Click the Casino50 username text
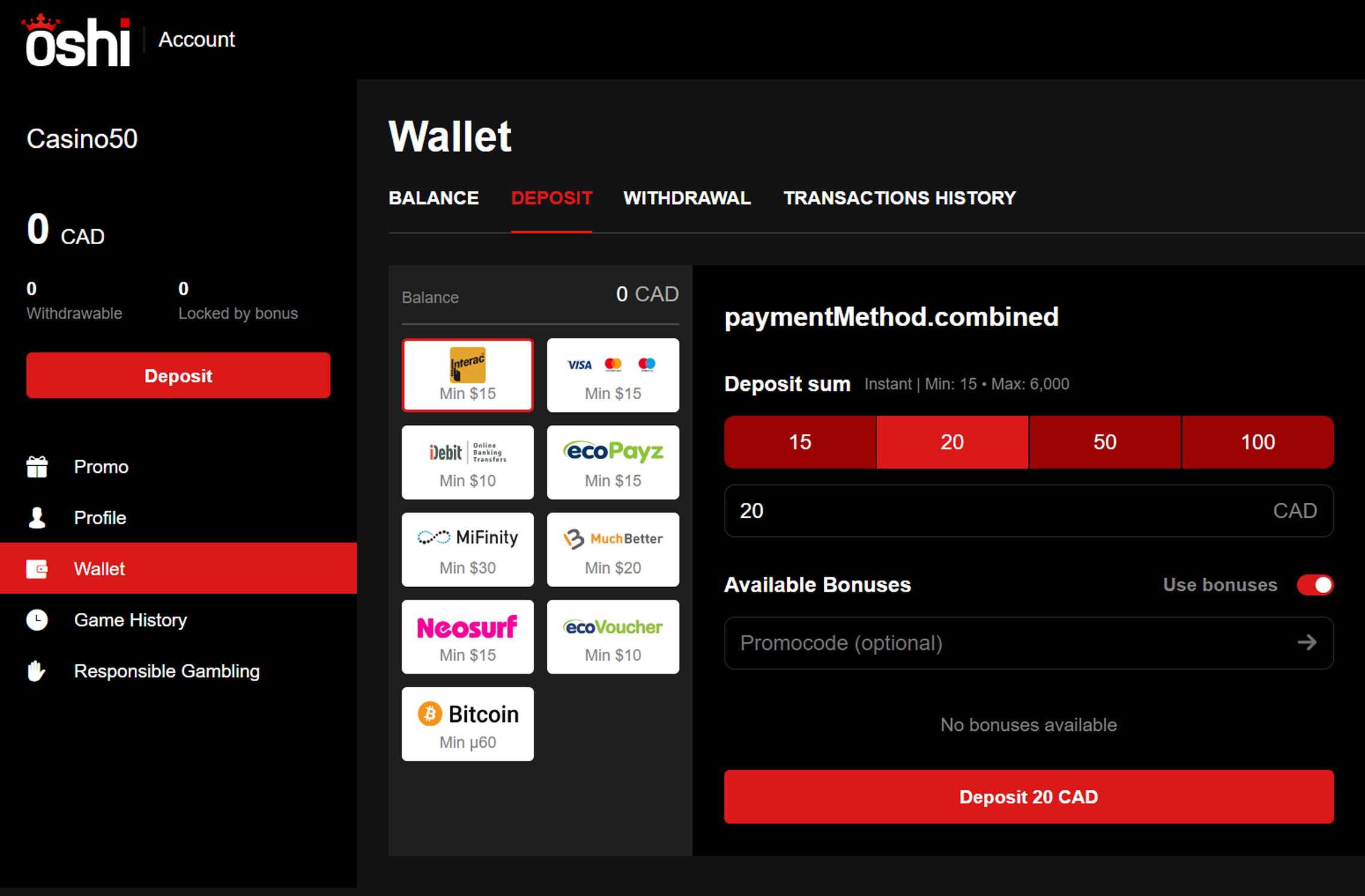 pos(82,139)
